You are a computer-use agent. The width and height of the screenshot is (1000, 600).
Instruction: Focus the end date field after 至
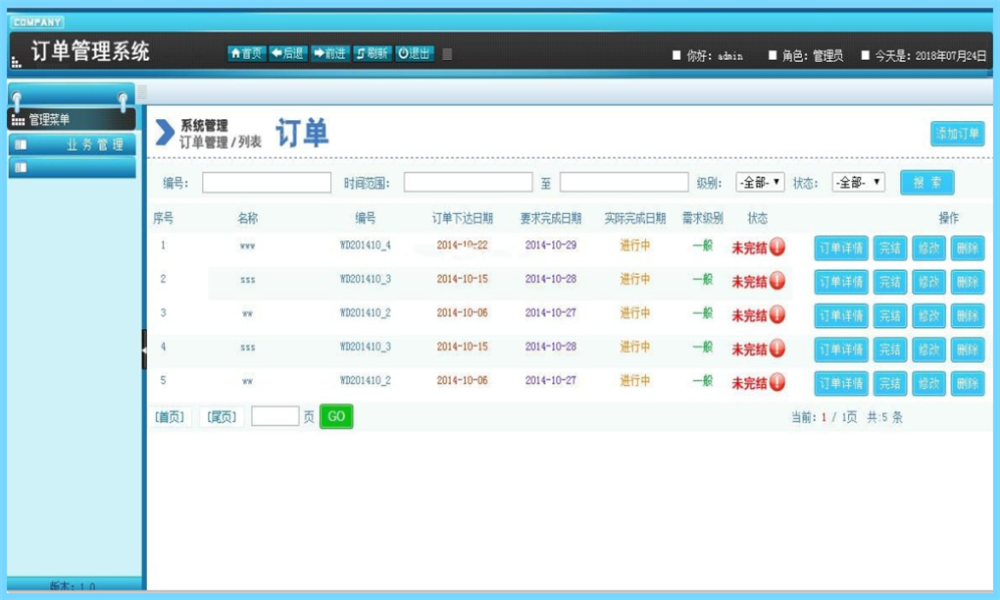tap(624, 182)
